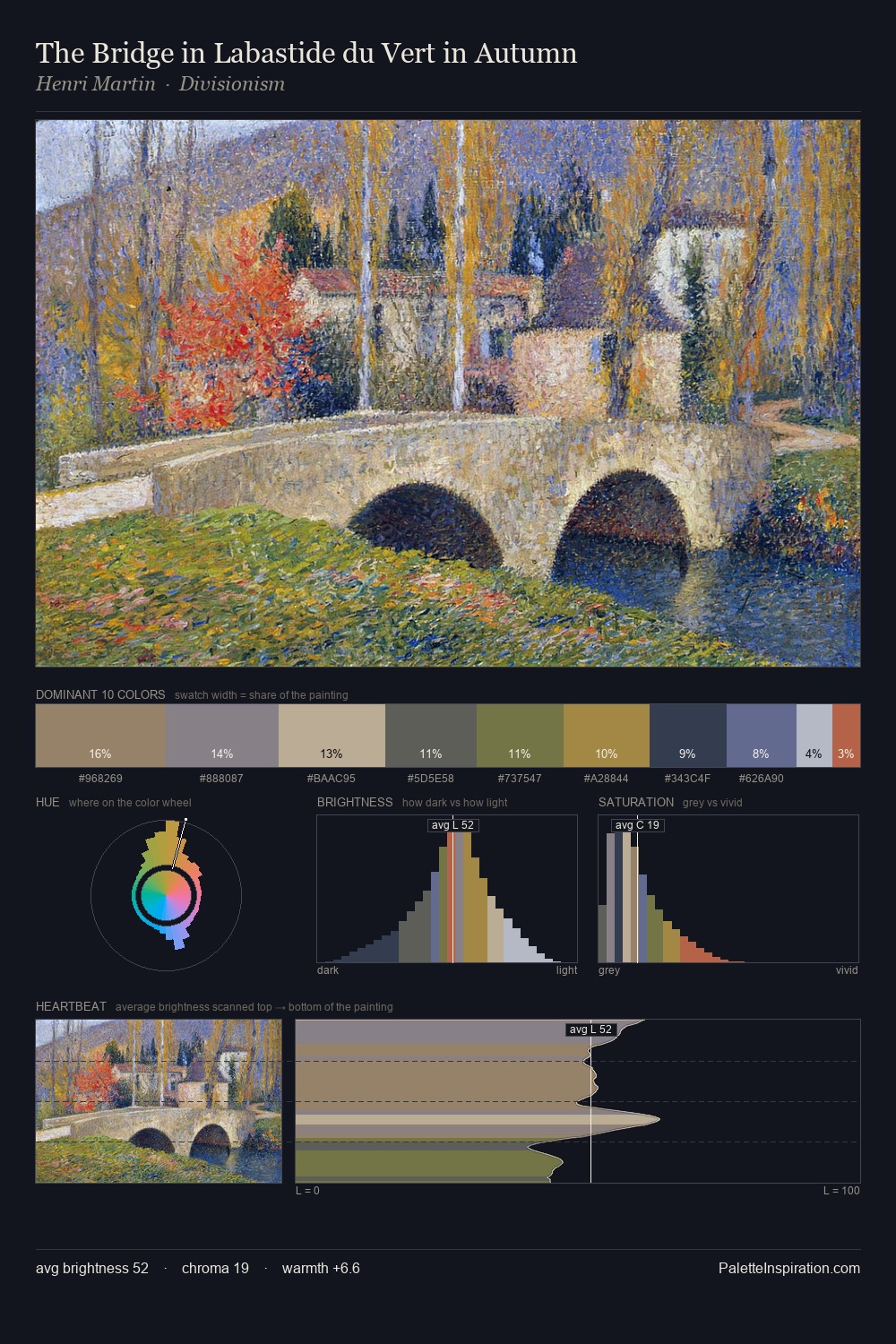Click the hue color wheel center

[167, 894]
